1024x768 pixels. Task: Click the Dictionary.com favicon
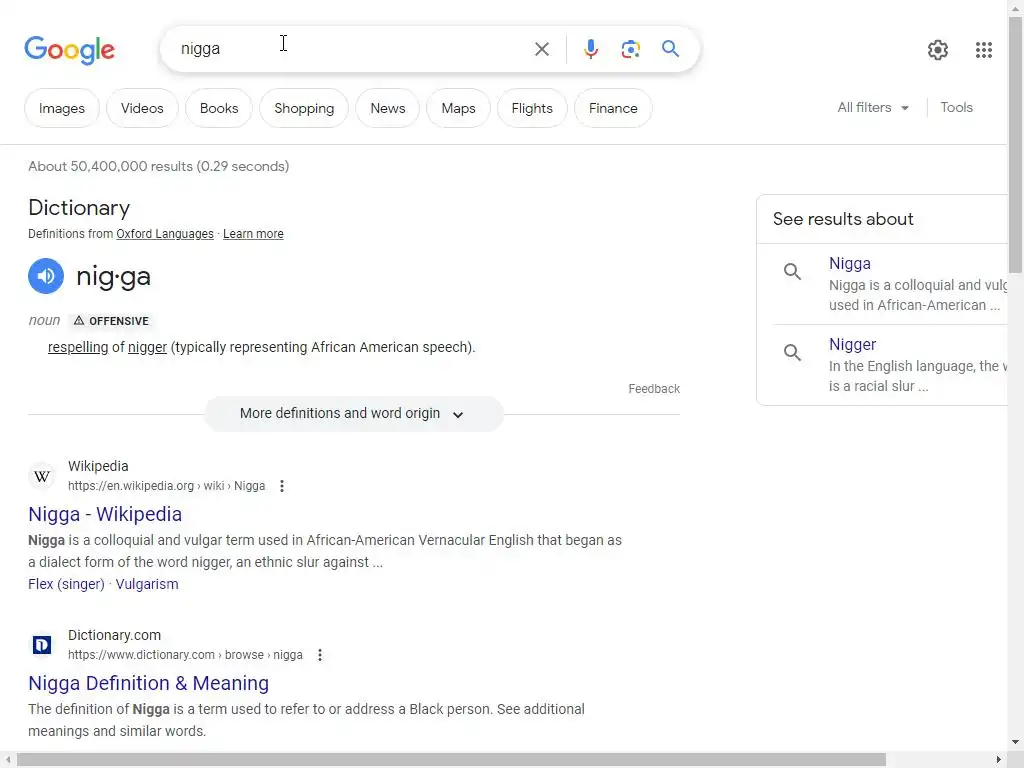coord(42,645)
